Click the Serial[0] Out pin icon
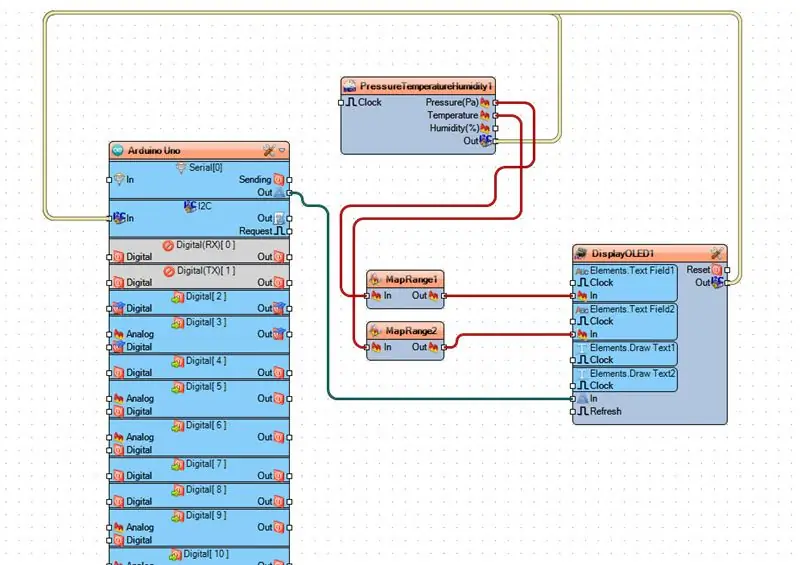This screenshot has width=800, height=565. [279, 192]
